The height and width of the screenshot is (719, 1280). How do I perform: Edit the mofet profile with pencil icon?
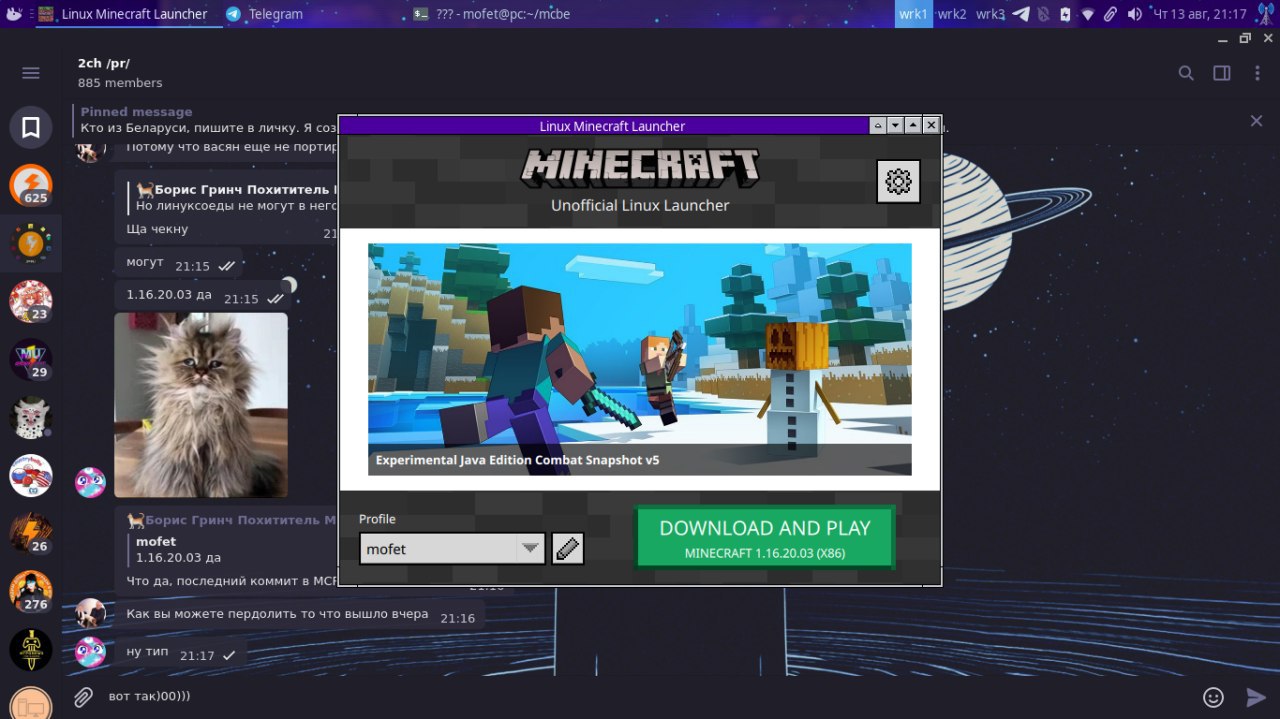(567, 548)
